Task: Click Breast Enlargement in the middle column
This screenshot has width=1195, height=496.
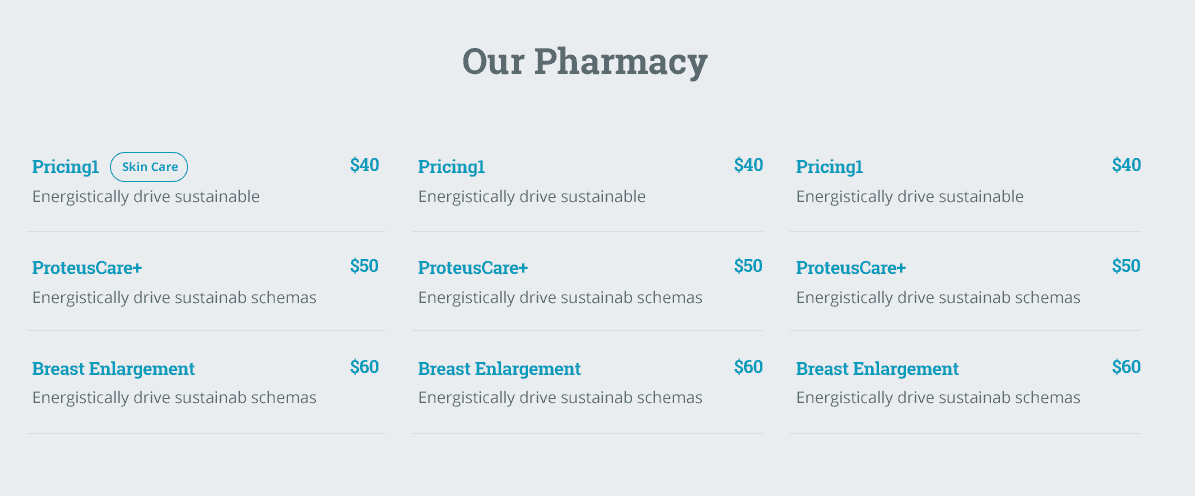Action: [x=499, y=369]
